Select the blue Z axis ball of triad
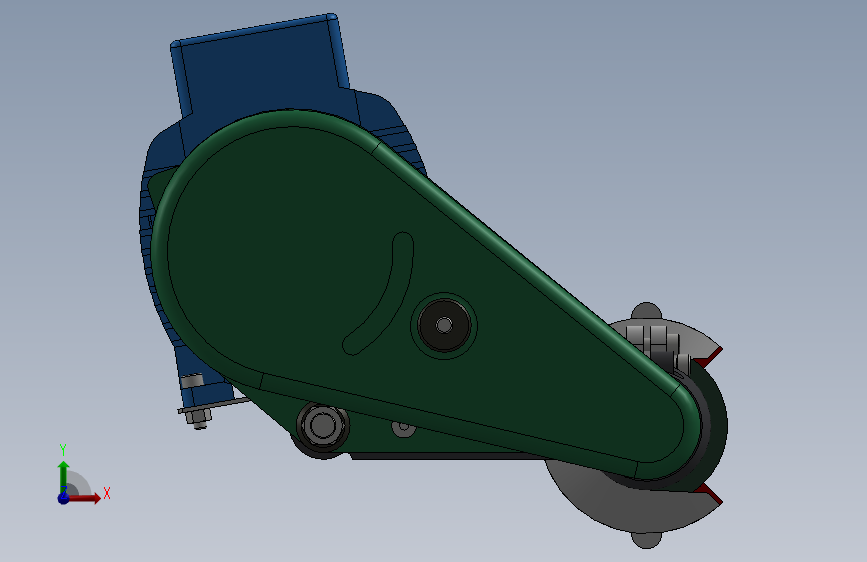 point(63,498)
